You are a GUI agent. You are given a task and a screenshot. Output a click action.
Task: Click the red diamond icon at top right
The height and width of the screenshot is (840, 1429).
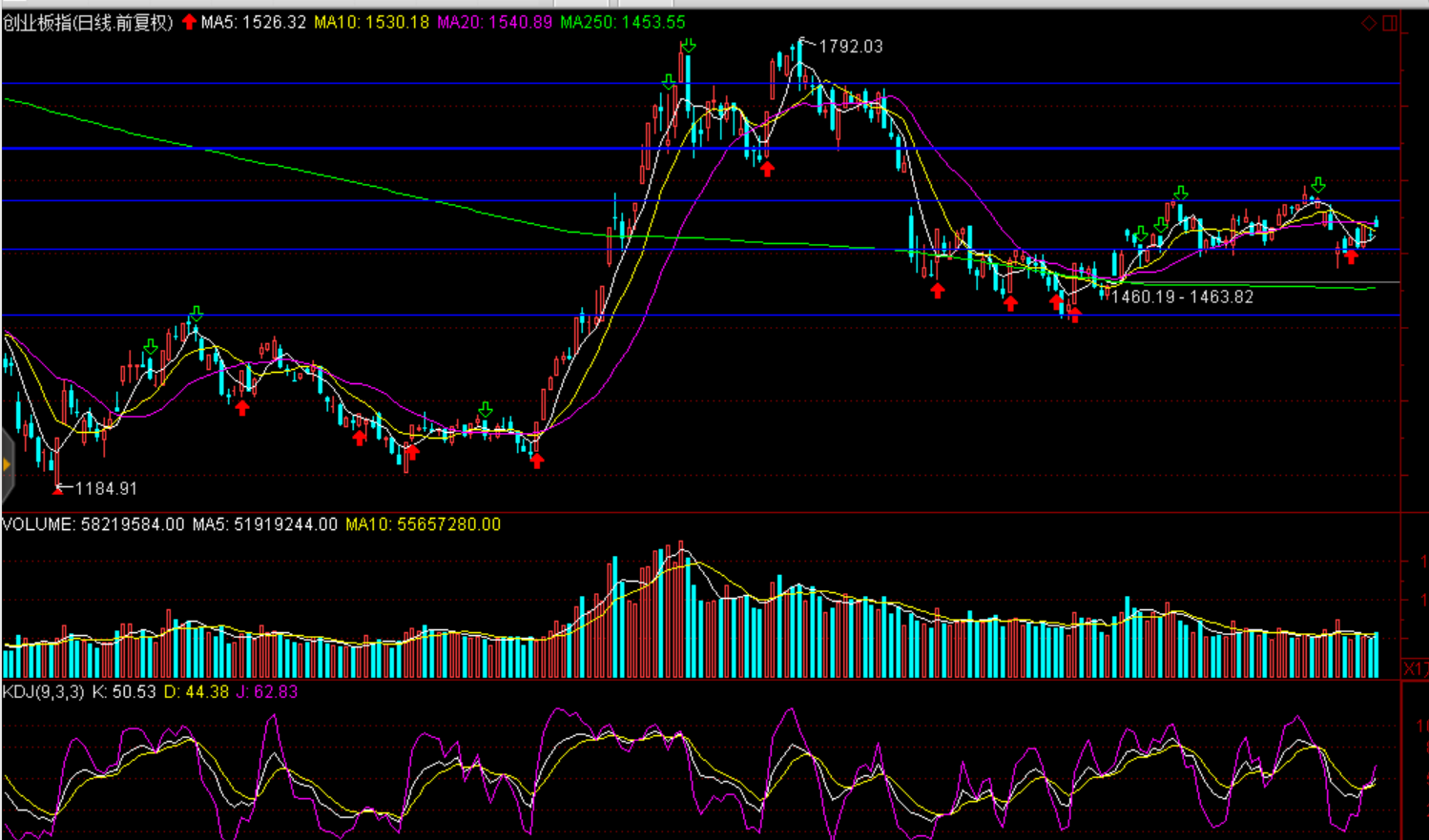[1369, 23]
